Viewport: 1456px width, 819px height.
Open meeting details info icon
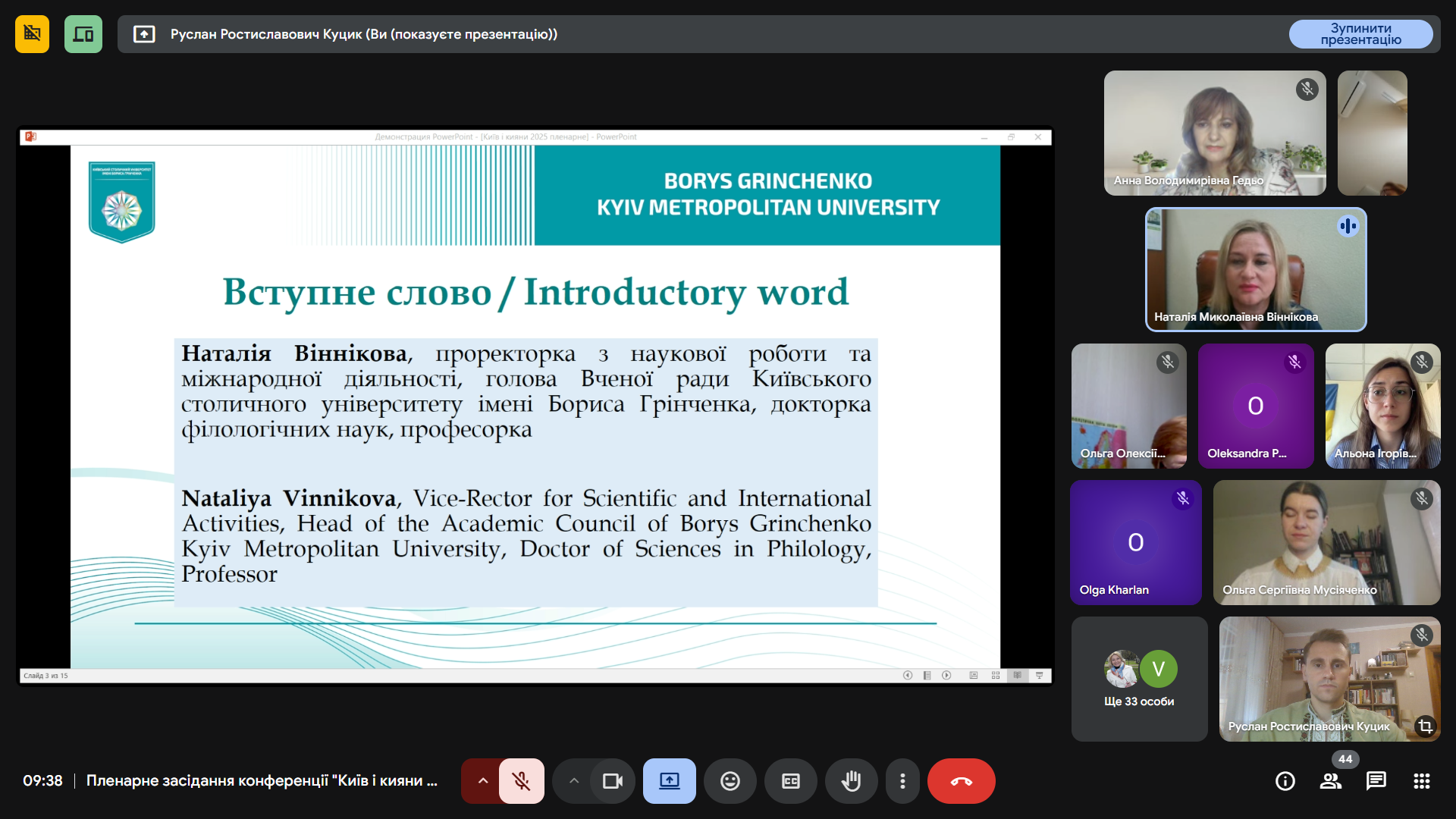[1285, 781]
